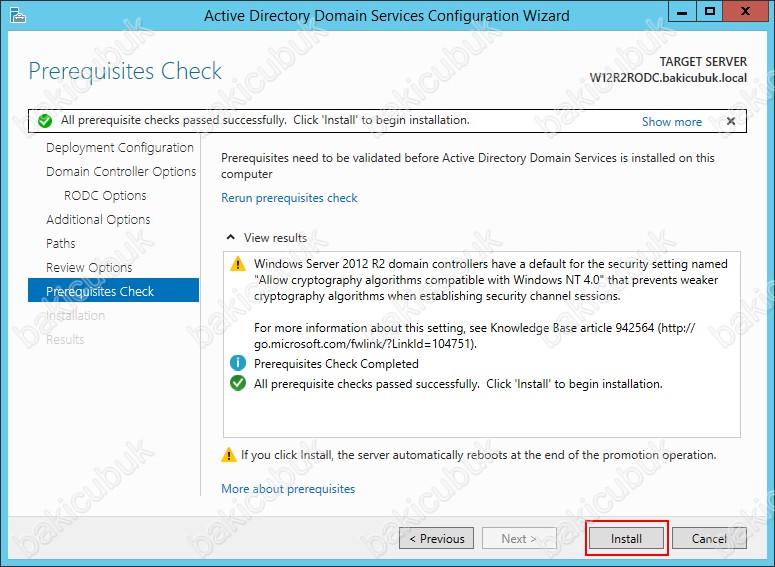Click warning icon next to cryptography message
The height and width of the screenshot is (567, 775).
click(238, 264)
